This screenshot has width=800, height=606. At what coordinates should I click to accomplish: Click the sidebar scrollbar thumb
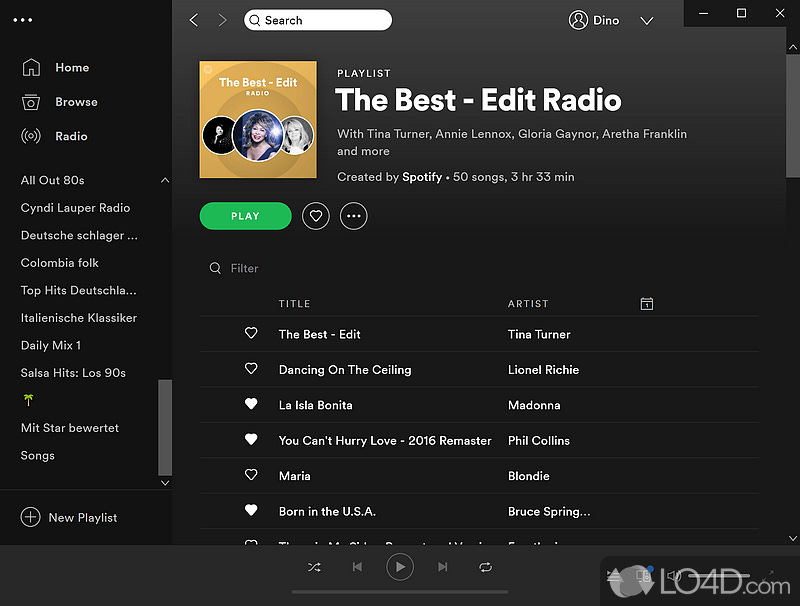(x=165, y=427)
